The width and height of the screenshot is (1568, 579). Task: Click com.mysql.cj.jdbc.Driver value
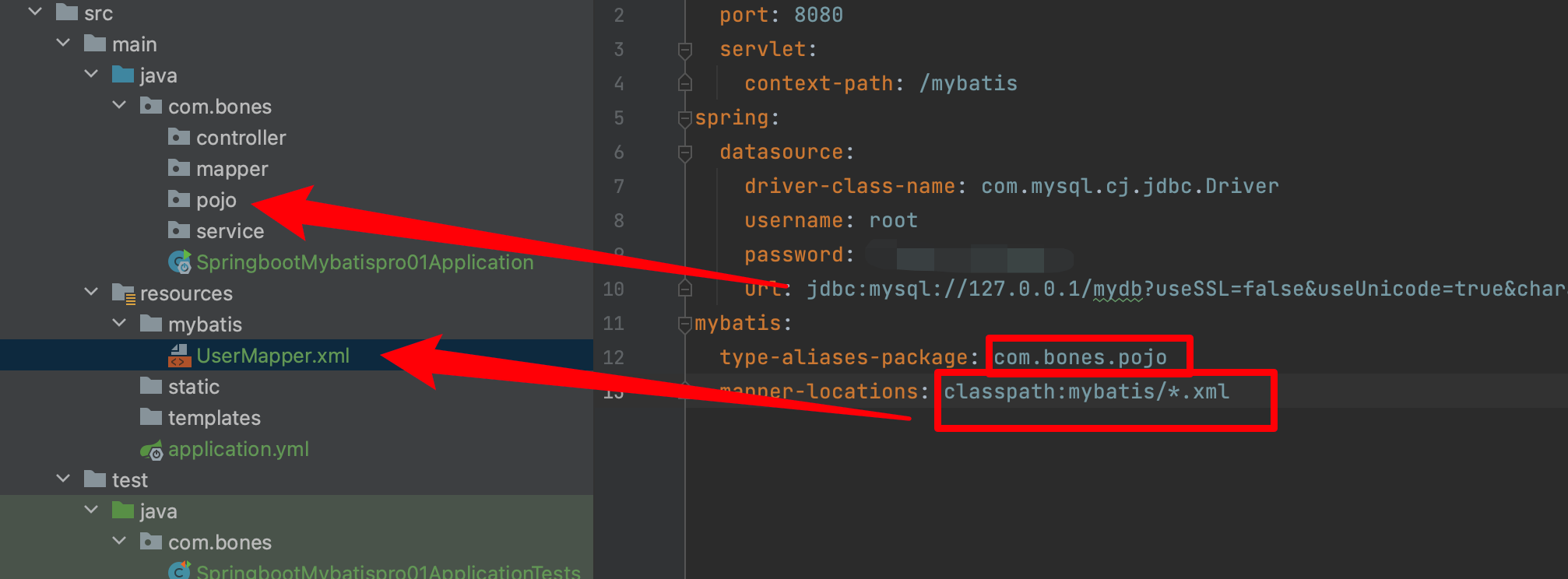[x=1130, y=186]
